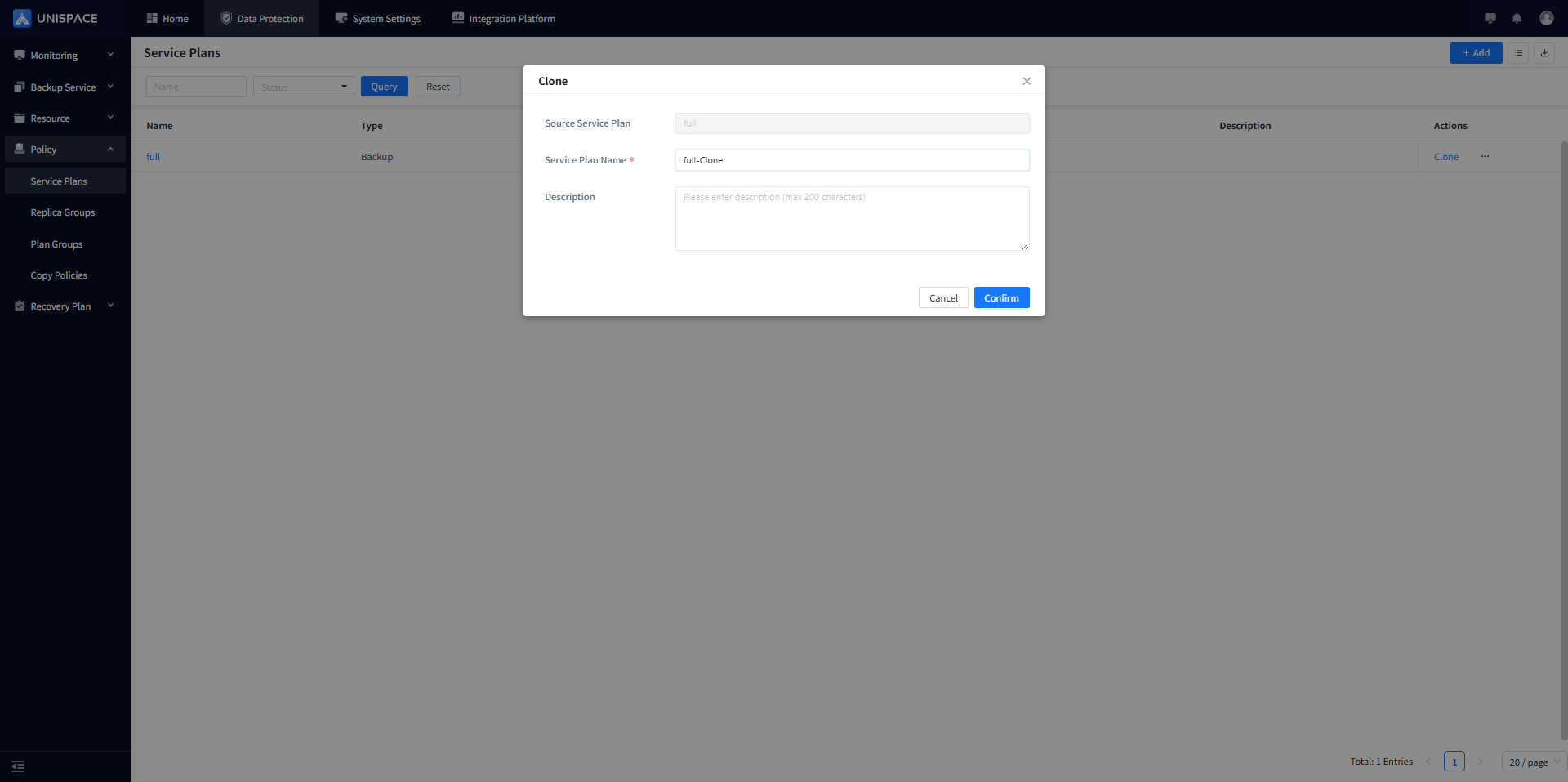Cancel the Clone dialog
Image resolution: width=1568 pixels, height=782 pixels.
coord(943,297)
